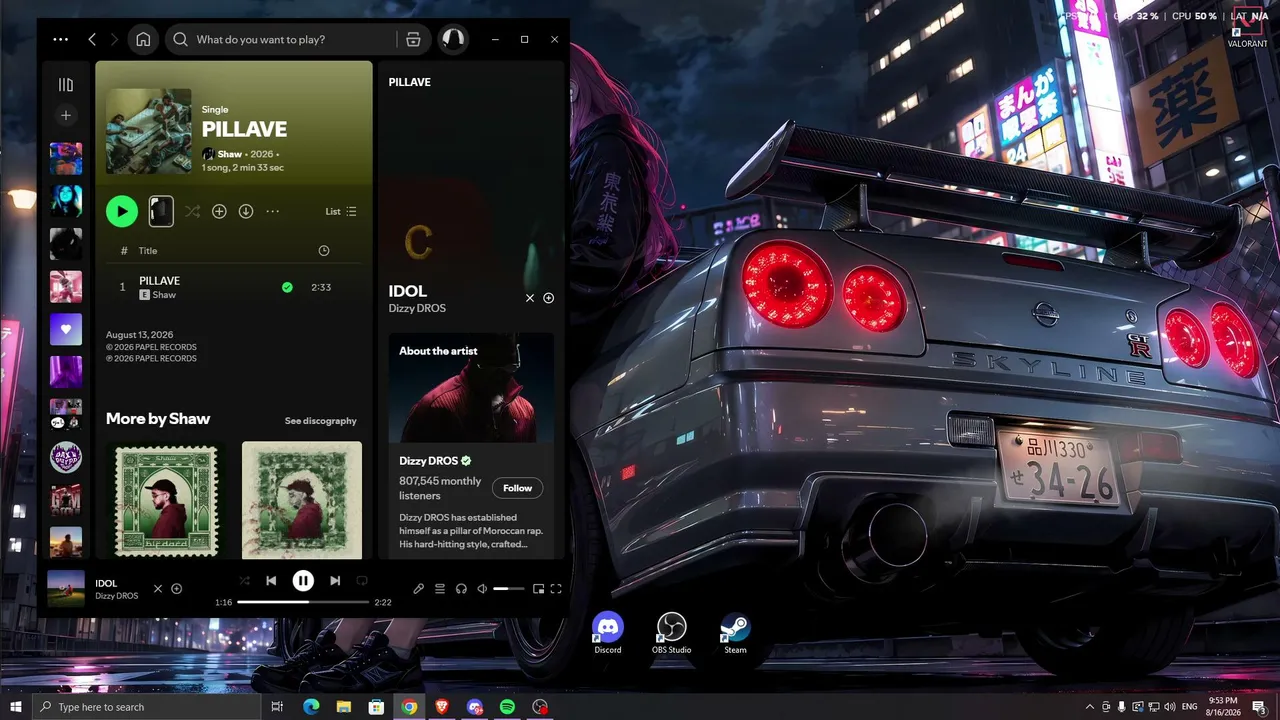Viewport: 1280px width, 720px height.
Task: Open the Browse icon in the search bar
Action: (413, 39)
